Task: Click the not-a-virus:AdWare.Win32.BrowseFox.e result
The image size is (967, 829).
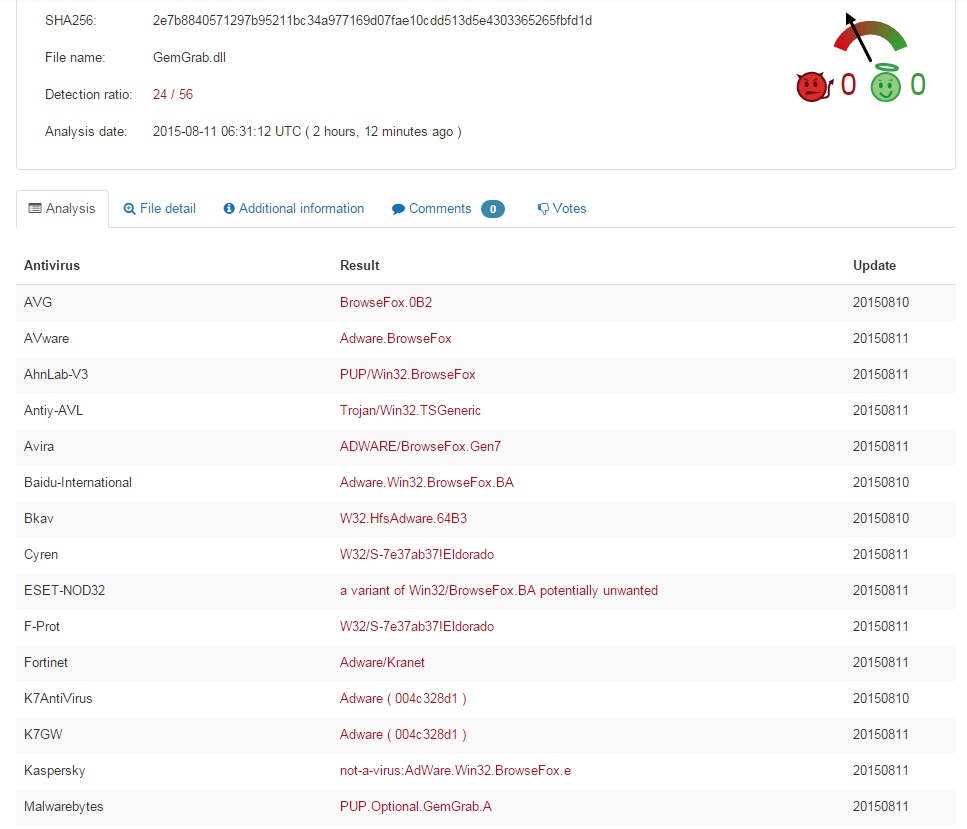Action: [455, 770]
